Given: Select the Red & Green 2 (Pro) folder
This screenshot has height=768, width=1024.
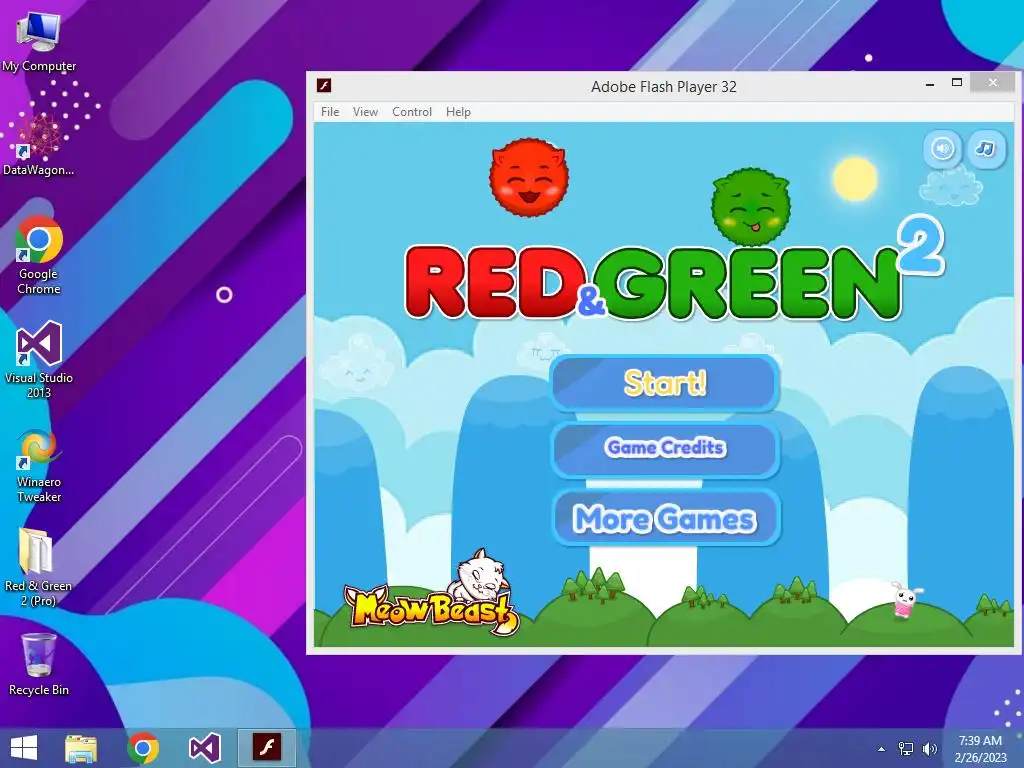Looking at the screenshot, I should 39,567.
